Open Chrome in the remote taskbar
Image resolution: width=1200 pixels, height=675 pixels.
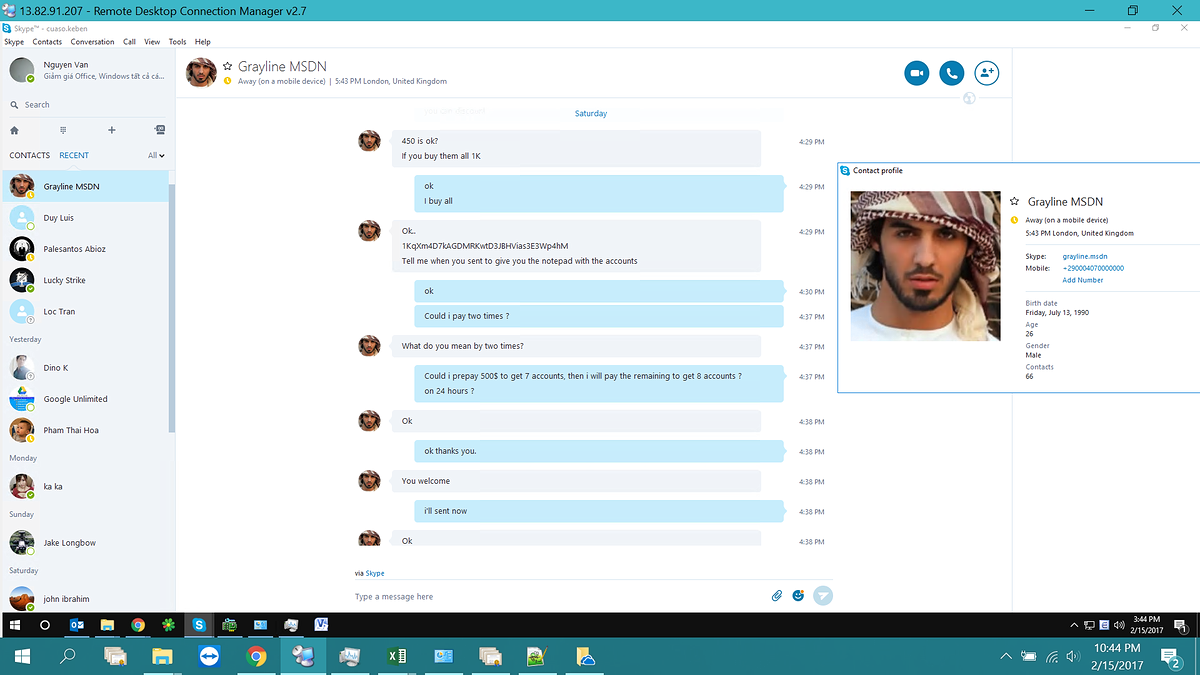point(138,625)
